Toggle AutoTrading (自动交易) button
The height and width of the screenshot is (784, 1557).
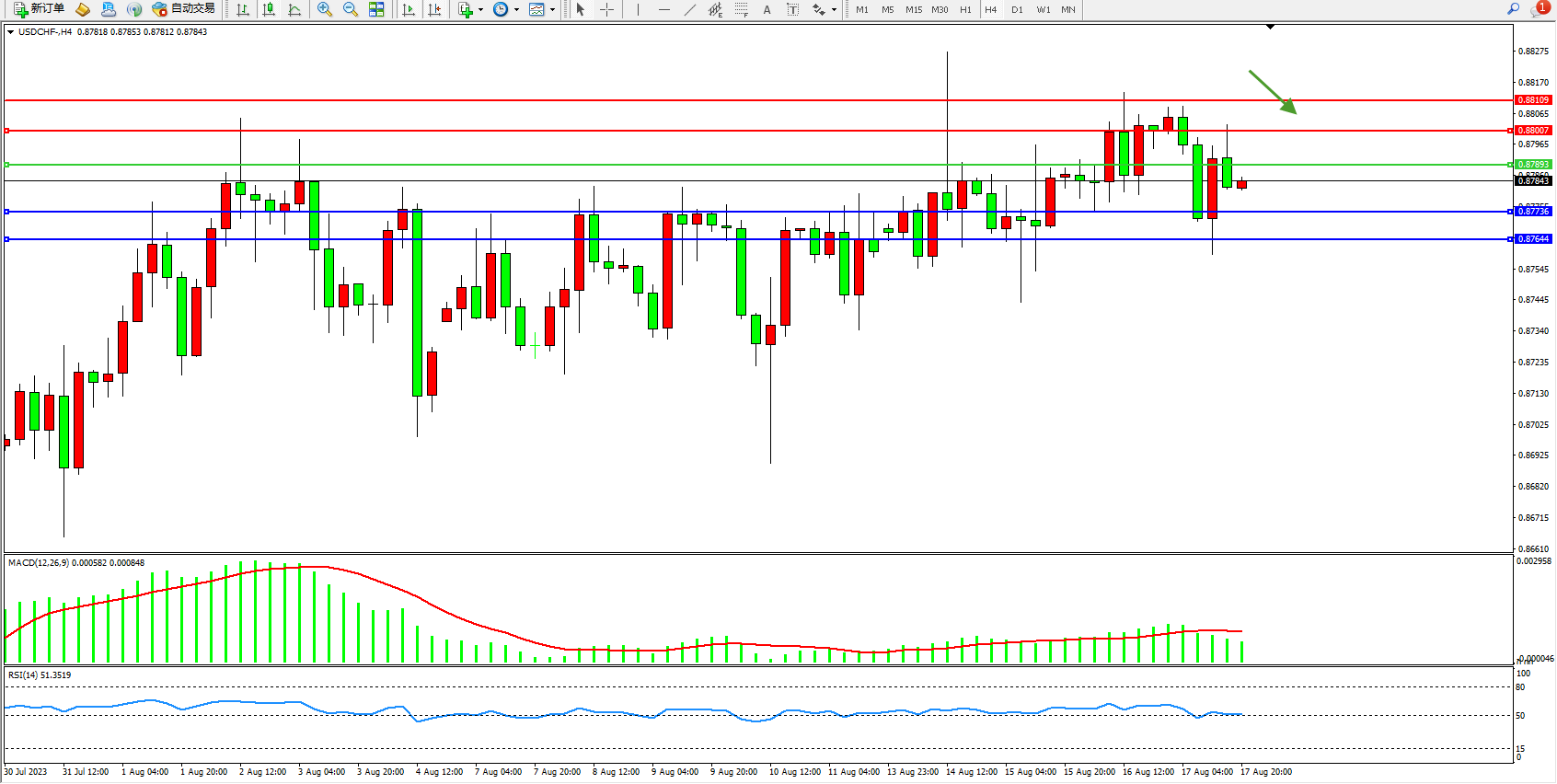pyautogui.click(x=184, y=9)
